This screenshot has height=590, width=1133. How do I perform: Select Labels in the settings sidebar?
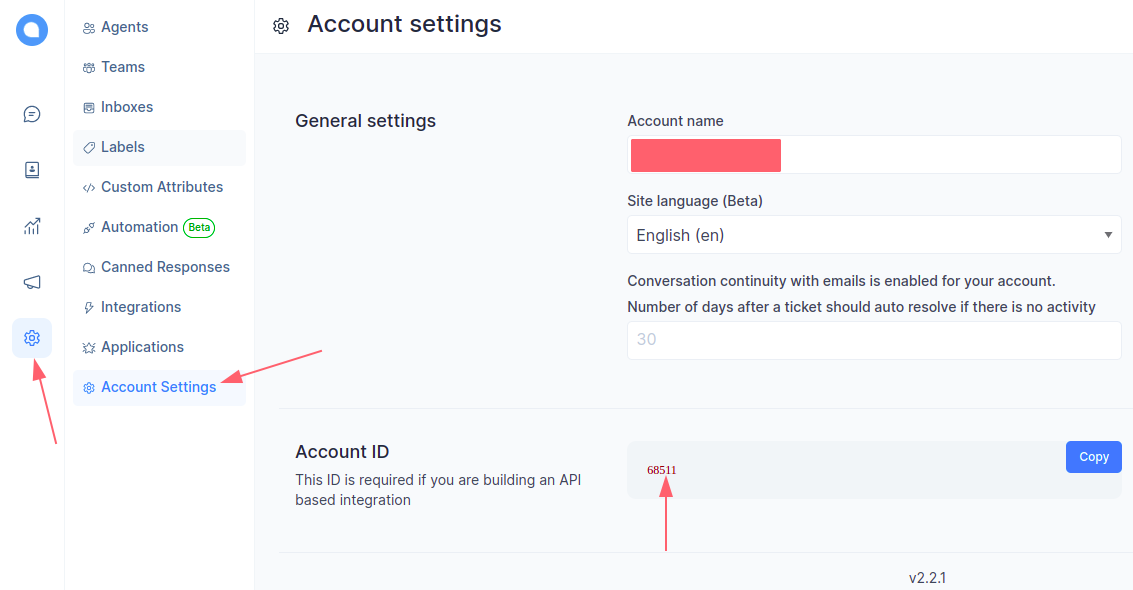tap(122, 147)
